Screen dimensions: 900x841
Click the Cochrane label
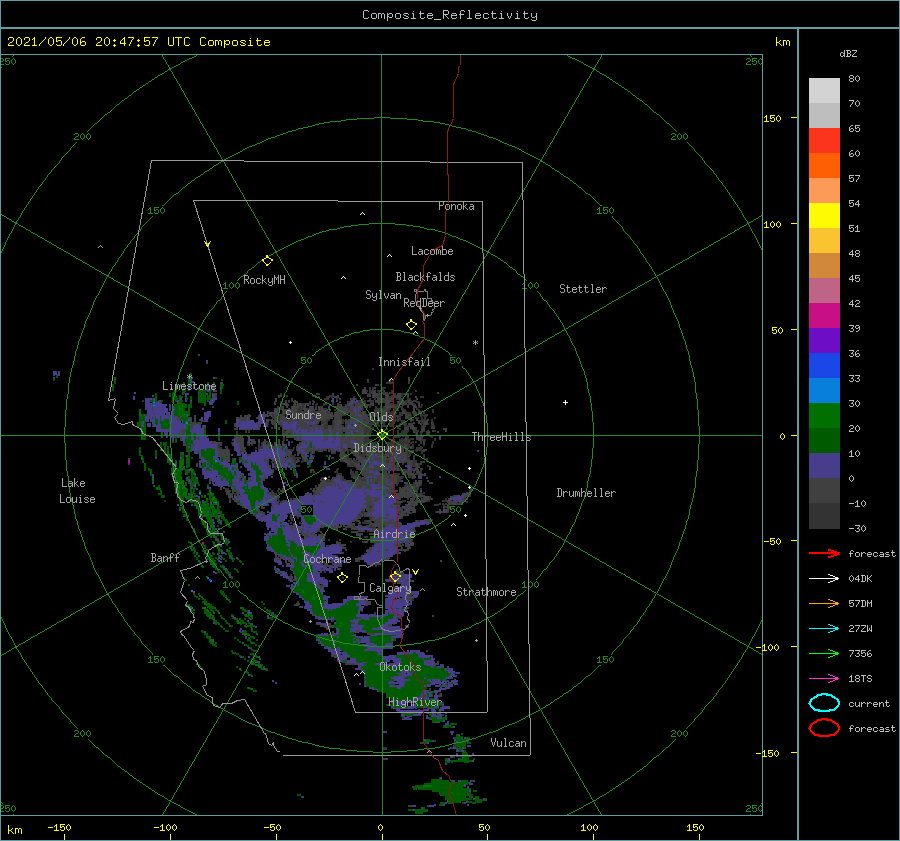(x=327, y=559)
